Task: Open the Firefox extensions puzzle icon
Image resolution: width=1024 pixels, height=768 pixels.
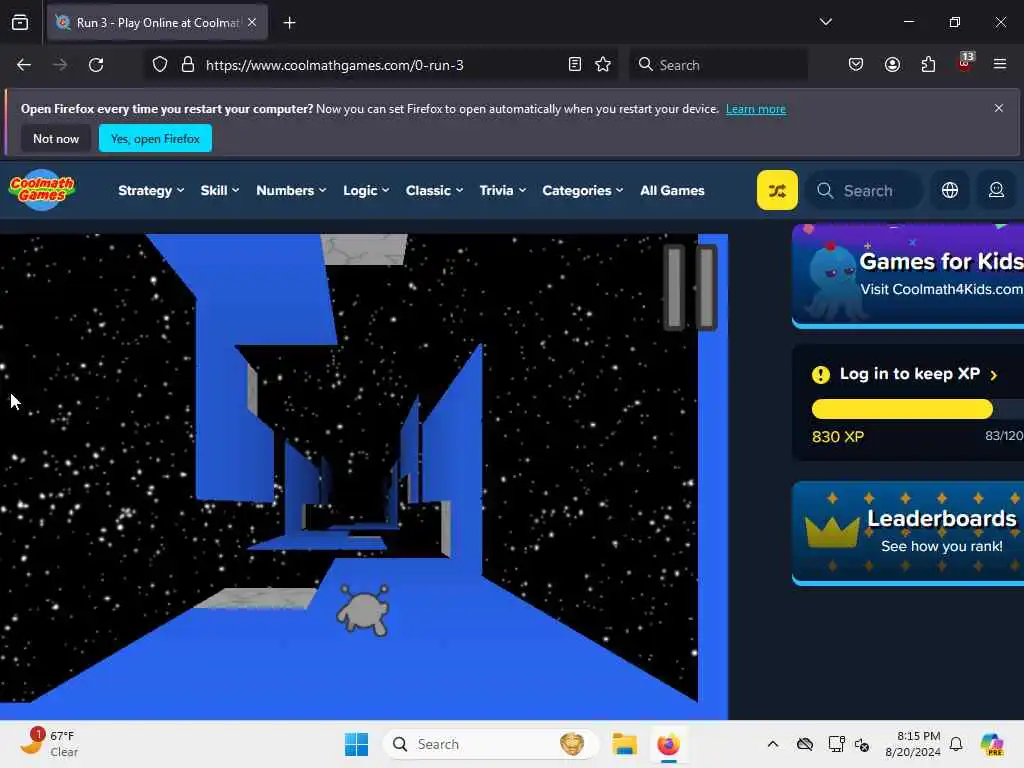Action: coord(928,65)
